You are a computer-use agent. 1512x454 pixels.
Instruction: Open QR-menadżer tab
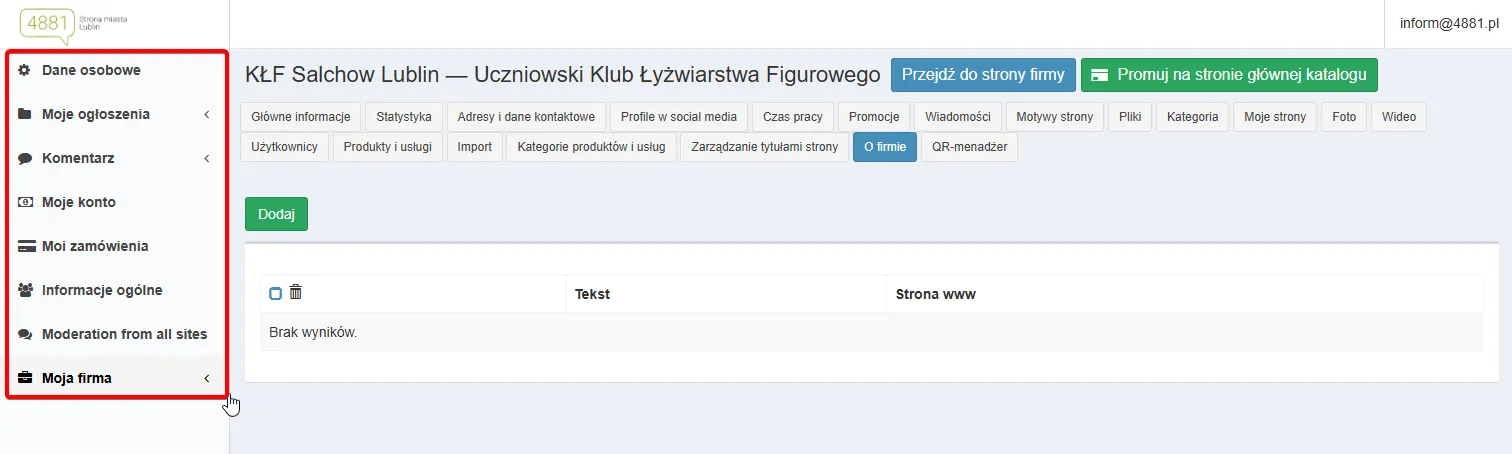click(x=969, y=147)
